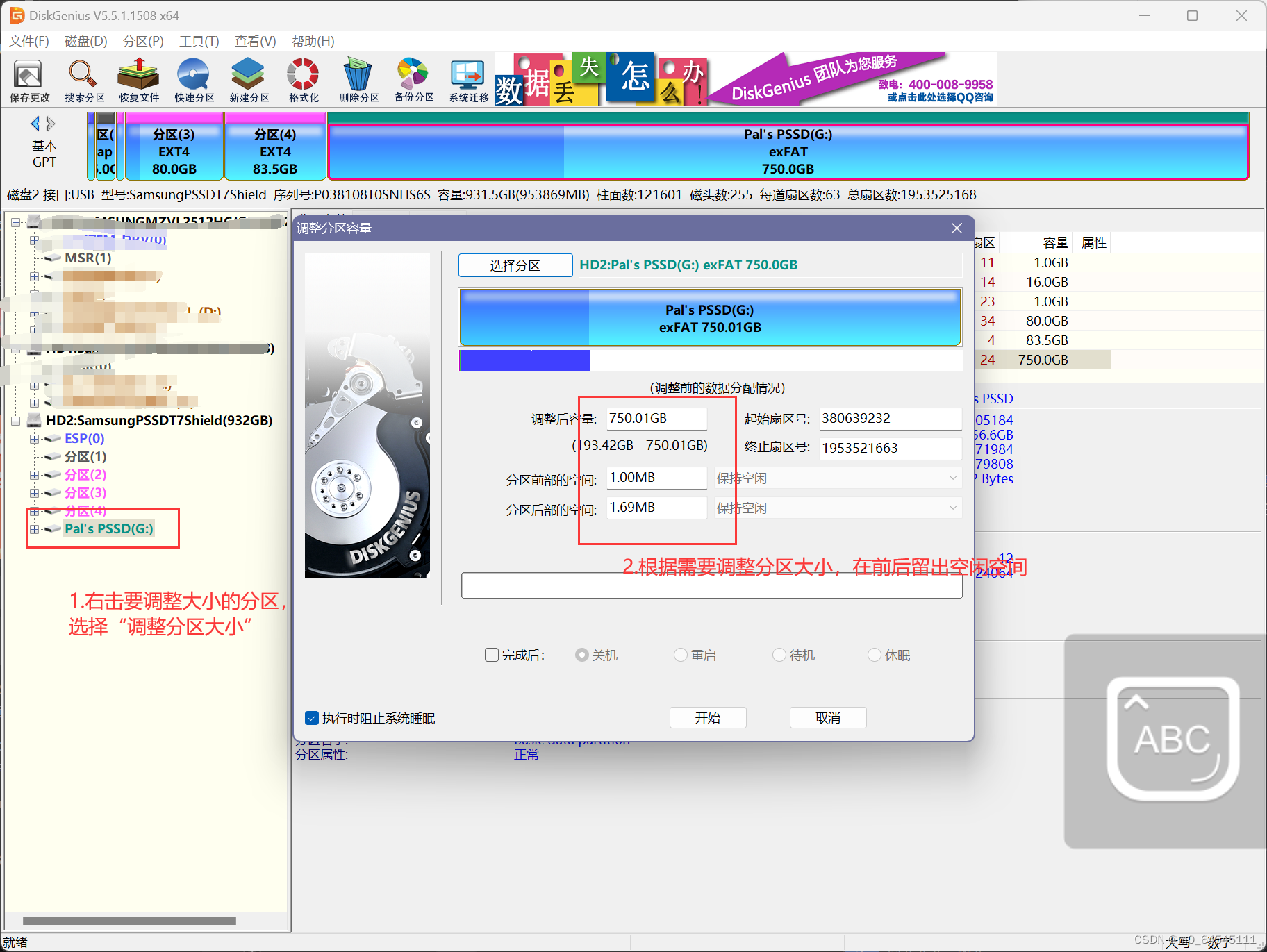
Task: Select 分区(4) EXT4 83.5GB in disk map
Action: tap(276, 147)
